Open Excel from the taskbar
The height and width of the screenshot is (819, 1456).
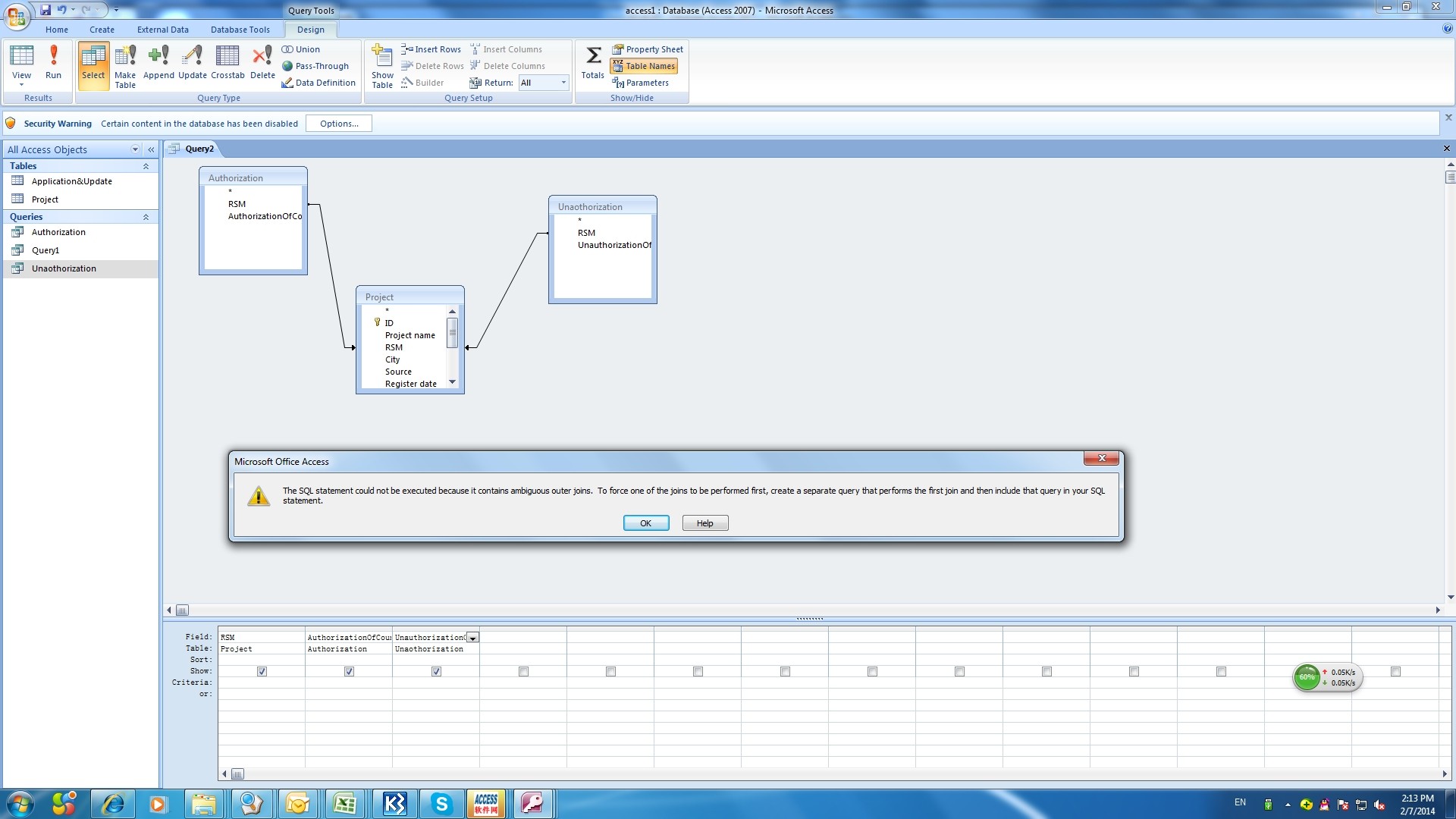coord(345,803)
